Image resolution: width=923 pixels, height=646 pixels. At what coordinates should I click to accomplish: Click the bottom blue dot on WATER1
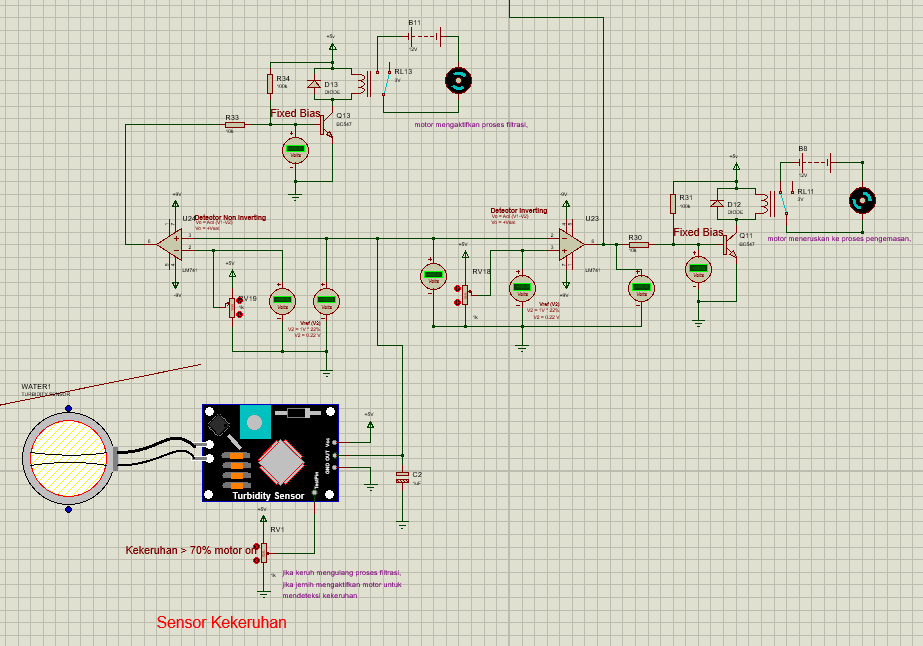click(68, 509)
